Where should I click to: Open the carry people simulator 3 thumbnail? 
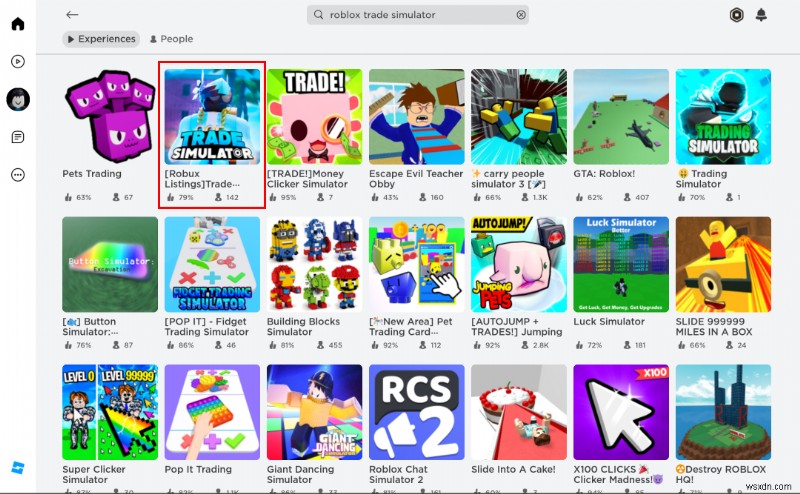point(519,117)
